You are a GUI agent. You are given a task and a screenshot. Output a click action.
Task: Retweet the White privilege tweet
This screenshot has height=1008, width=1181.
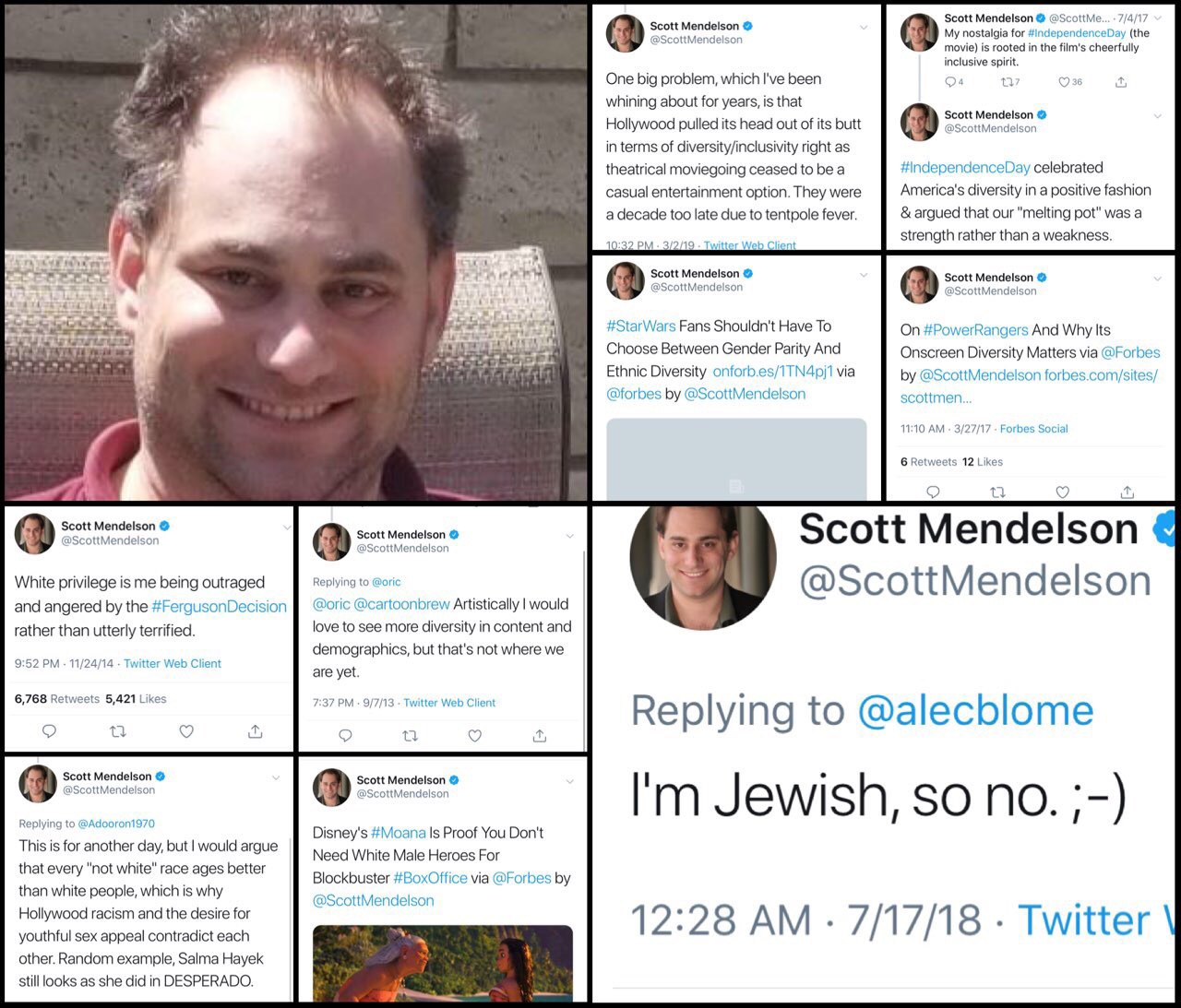click(118, 731)
